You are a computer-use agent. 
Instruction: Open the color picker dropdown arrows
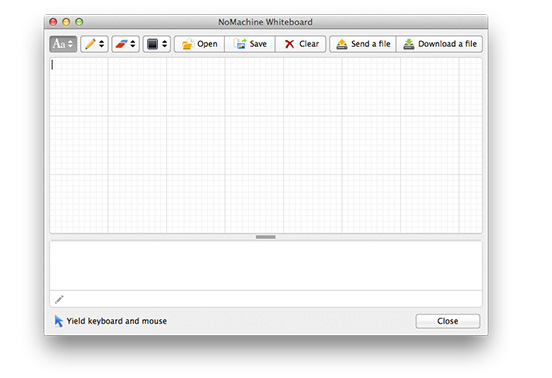tap(164, 44)
